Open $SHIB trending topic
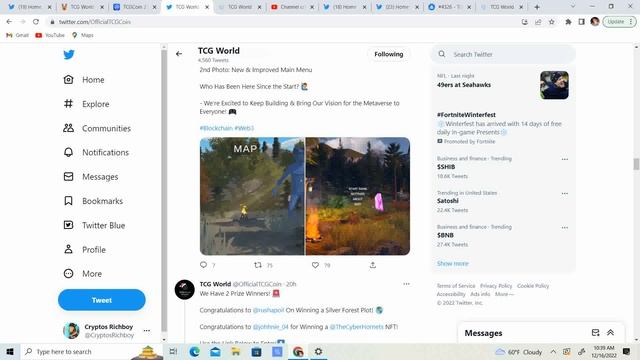 click(446, 167)
